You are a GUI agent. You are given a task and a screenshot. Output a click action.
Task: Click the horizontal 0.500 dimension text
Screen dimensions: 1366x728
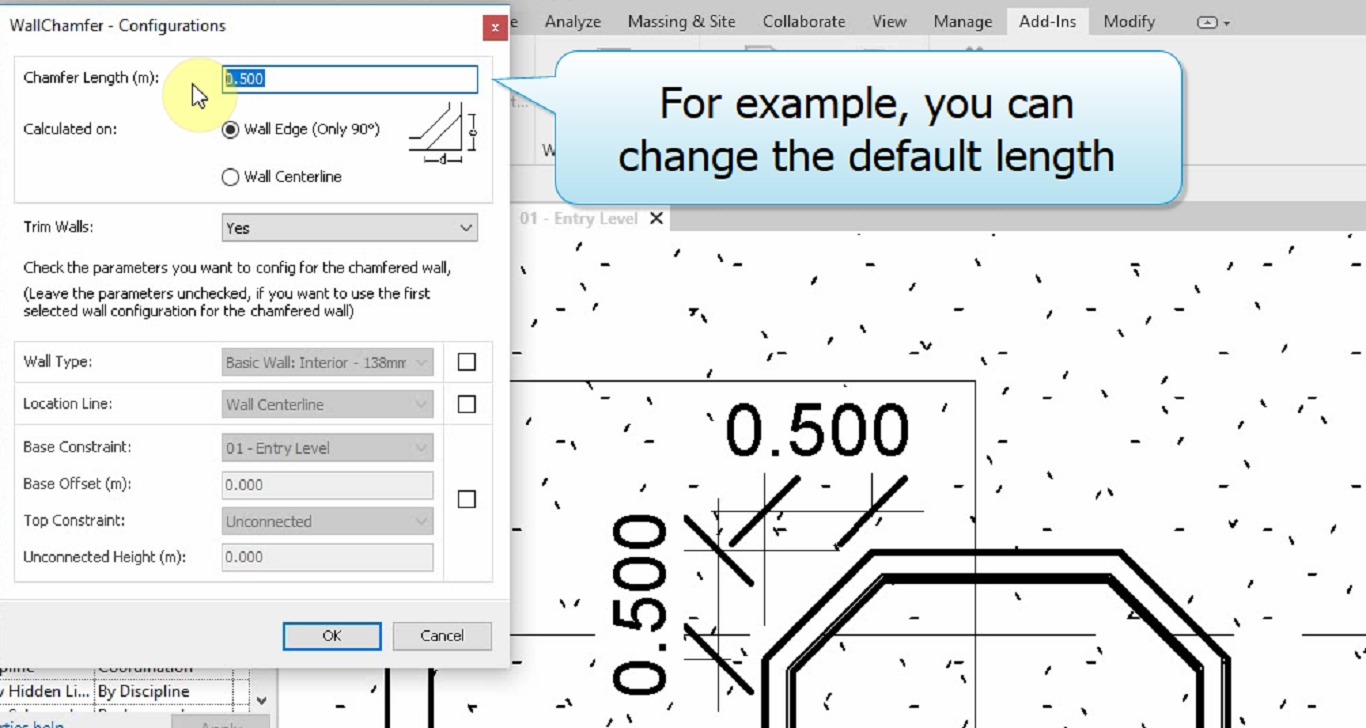817,432
